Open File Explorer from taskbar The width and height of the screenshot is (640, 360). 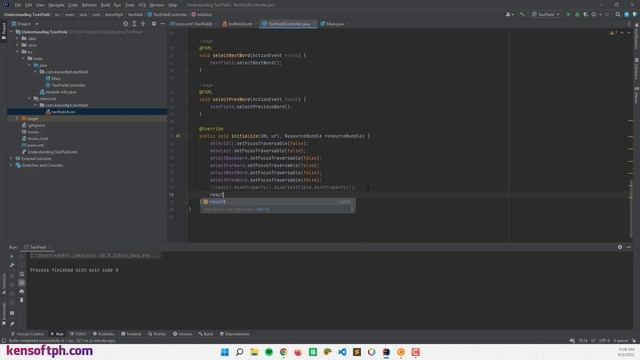254,352
